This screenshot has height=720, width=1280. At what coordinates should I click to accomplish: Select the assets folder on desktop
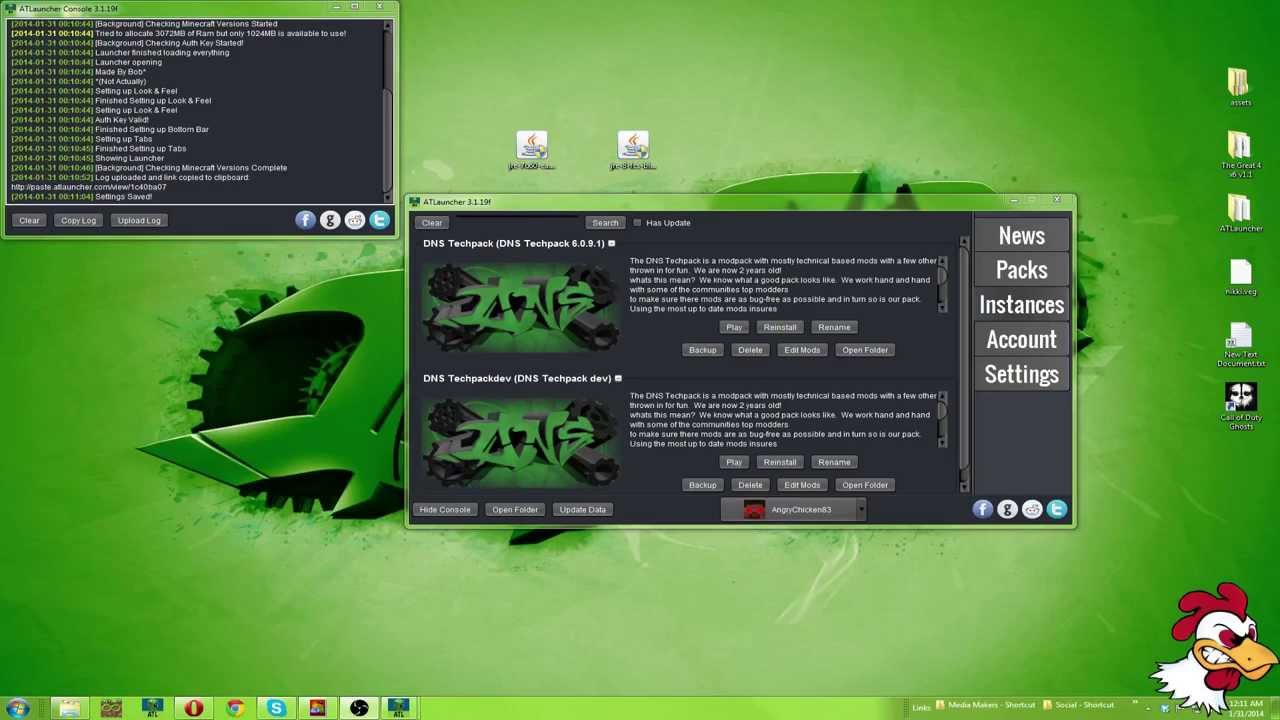click(x=1240, y=87)
